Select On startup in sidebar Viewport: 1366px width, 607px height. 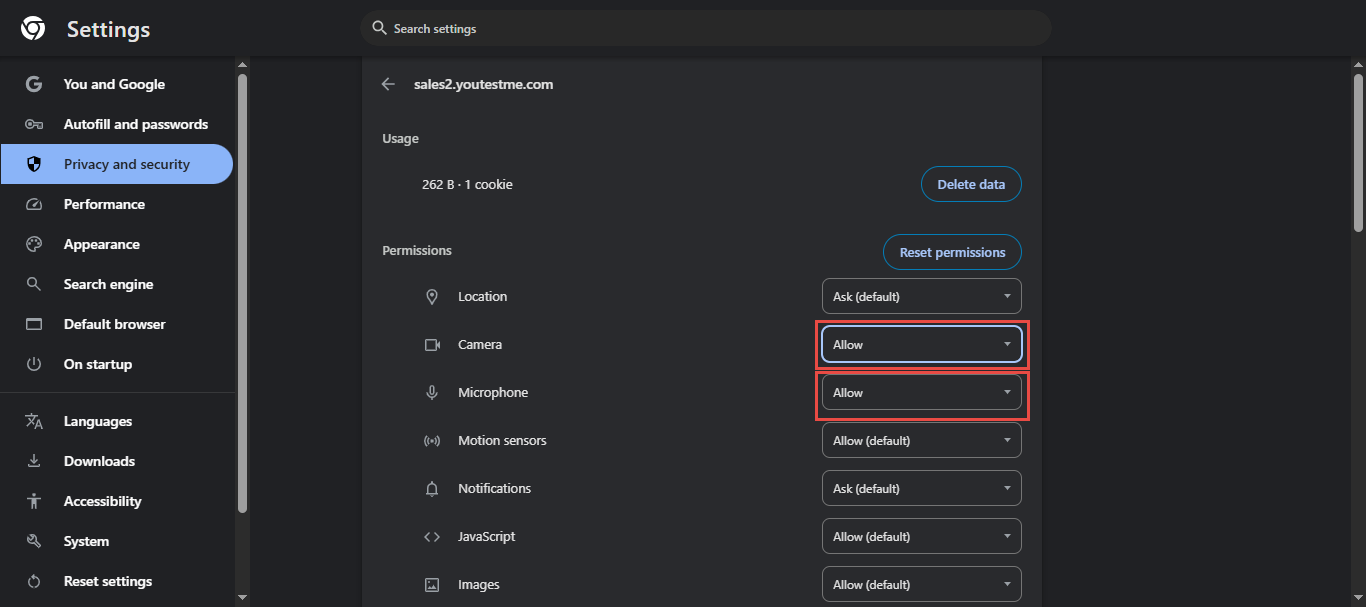point(98,364)
